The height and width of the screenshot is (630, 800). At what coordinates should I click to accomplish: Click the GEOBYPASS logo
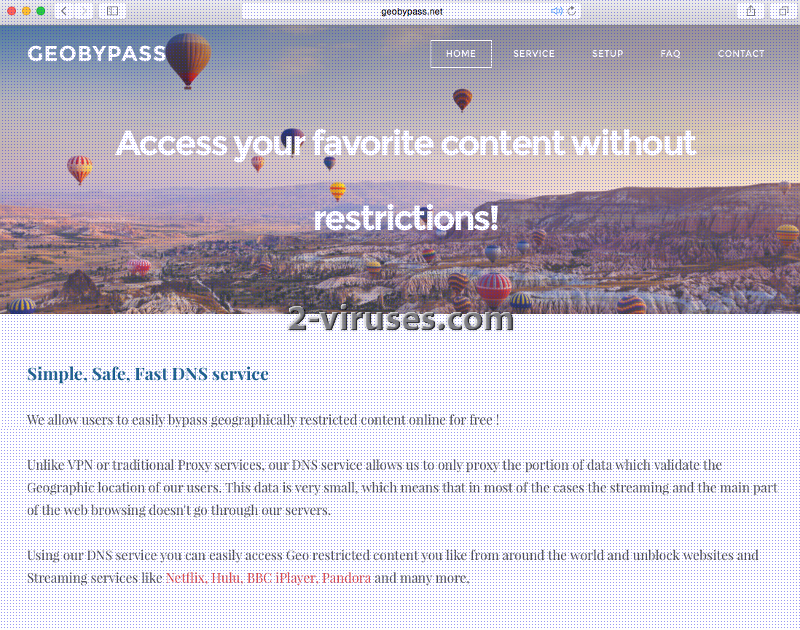[97, 54]
